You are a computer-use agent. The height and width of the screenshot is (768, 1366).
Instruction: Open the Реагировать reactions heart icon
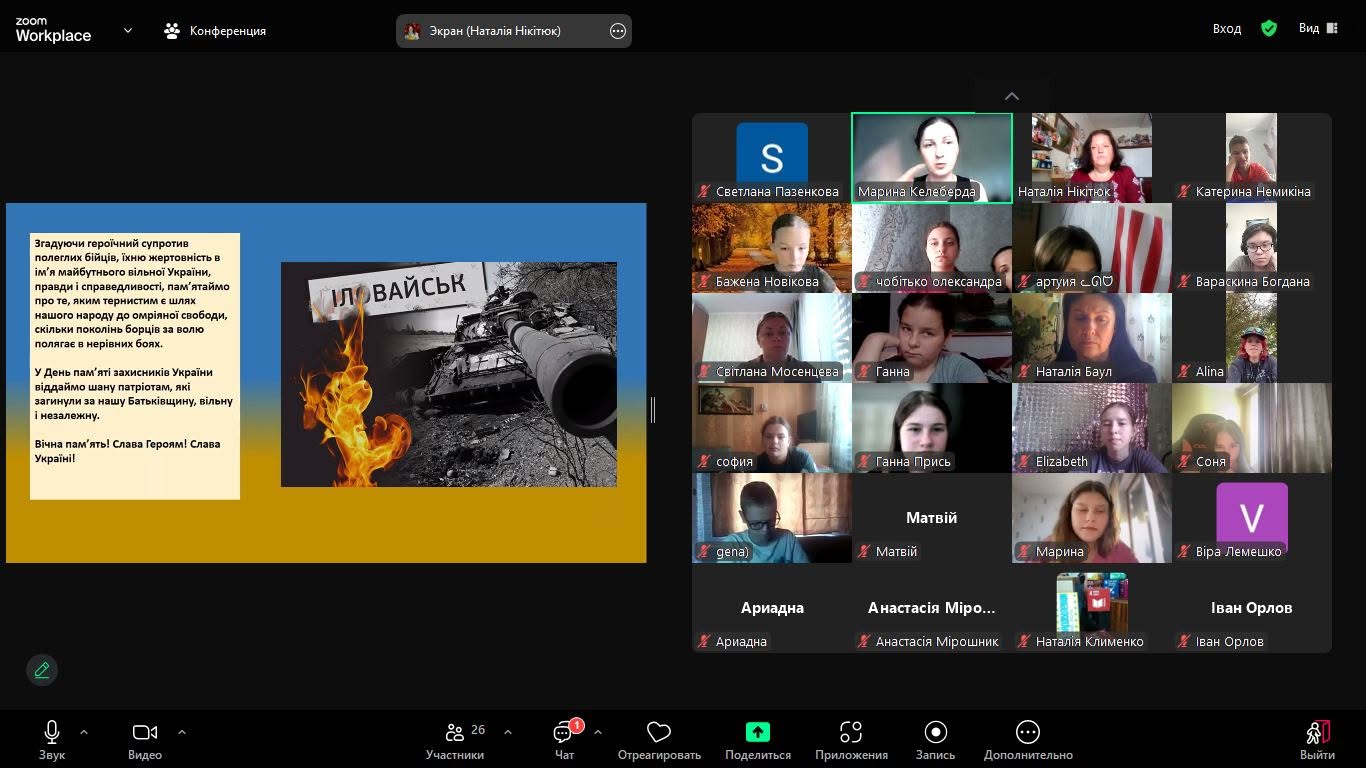pos(659,732)
